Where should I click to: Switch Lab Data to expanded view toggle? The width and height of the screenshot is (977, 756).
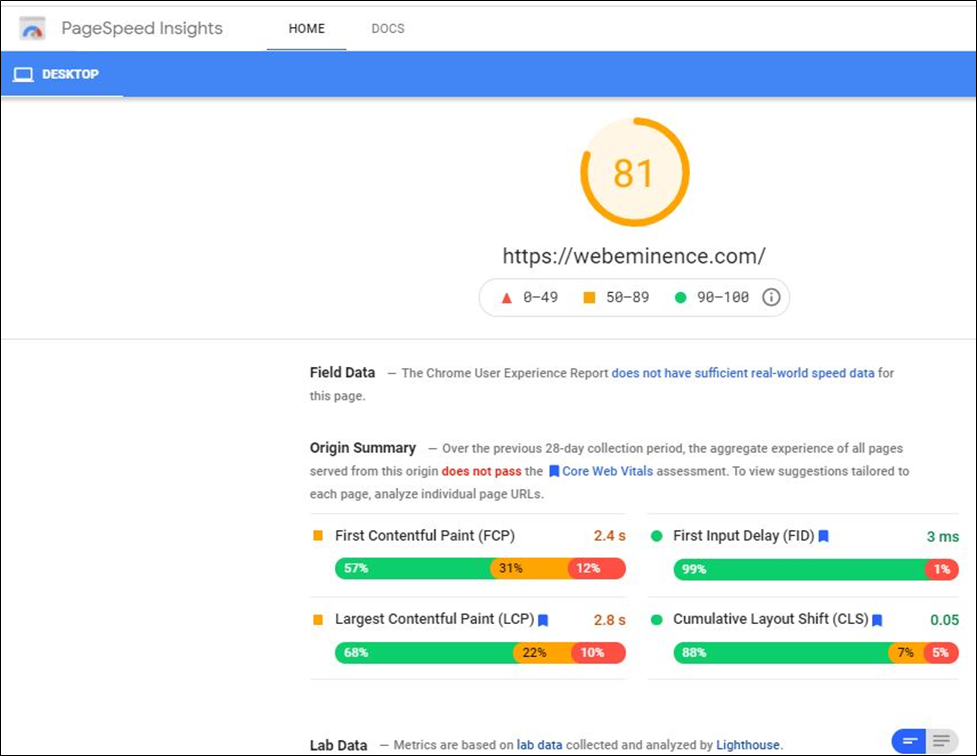[942, 741]
